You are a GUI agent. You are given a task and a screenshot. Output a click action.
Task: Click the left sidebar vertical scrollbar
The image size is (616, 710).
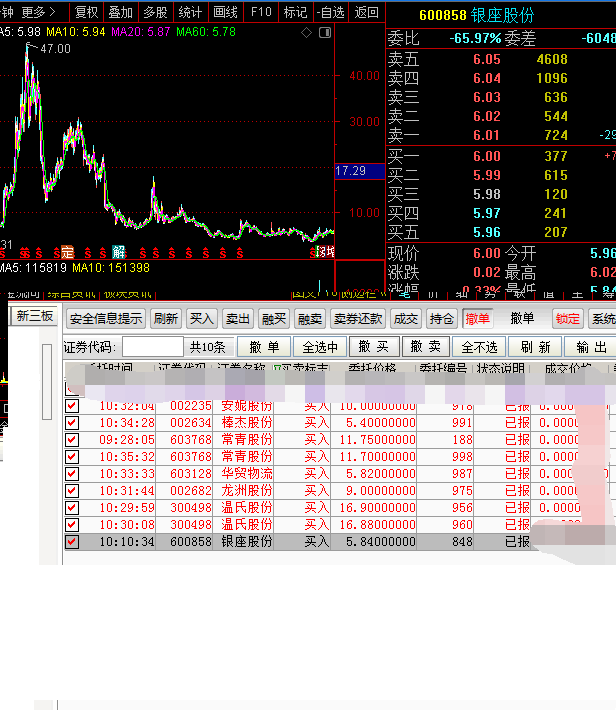47,382
